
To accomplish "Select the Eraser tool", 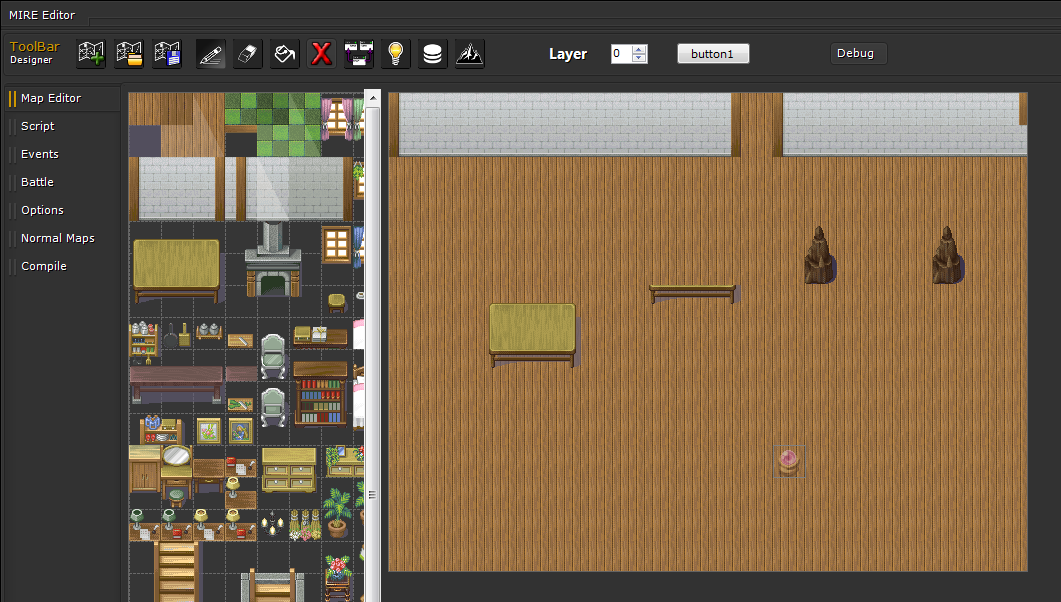I will pos(247,54).
